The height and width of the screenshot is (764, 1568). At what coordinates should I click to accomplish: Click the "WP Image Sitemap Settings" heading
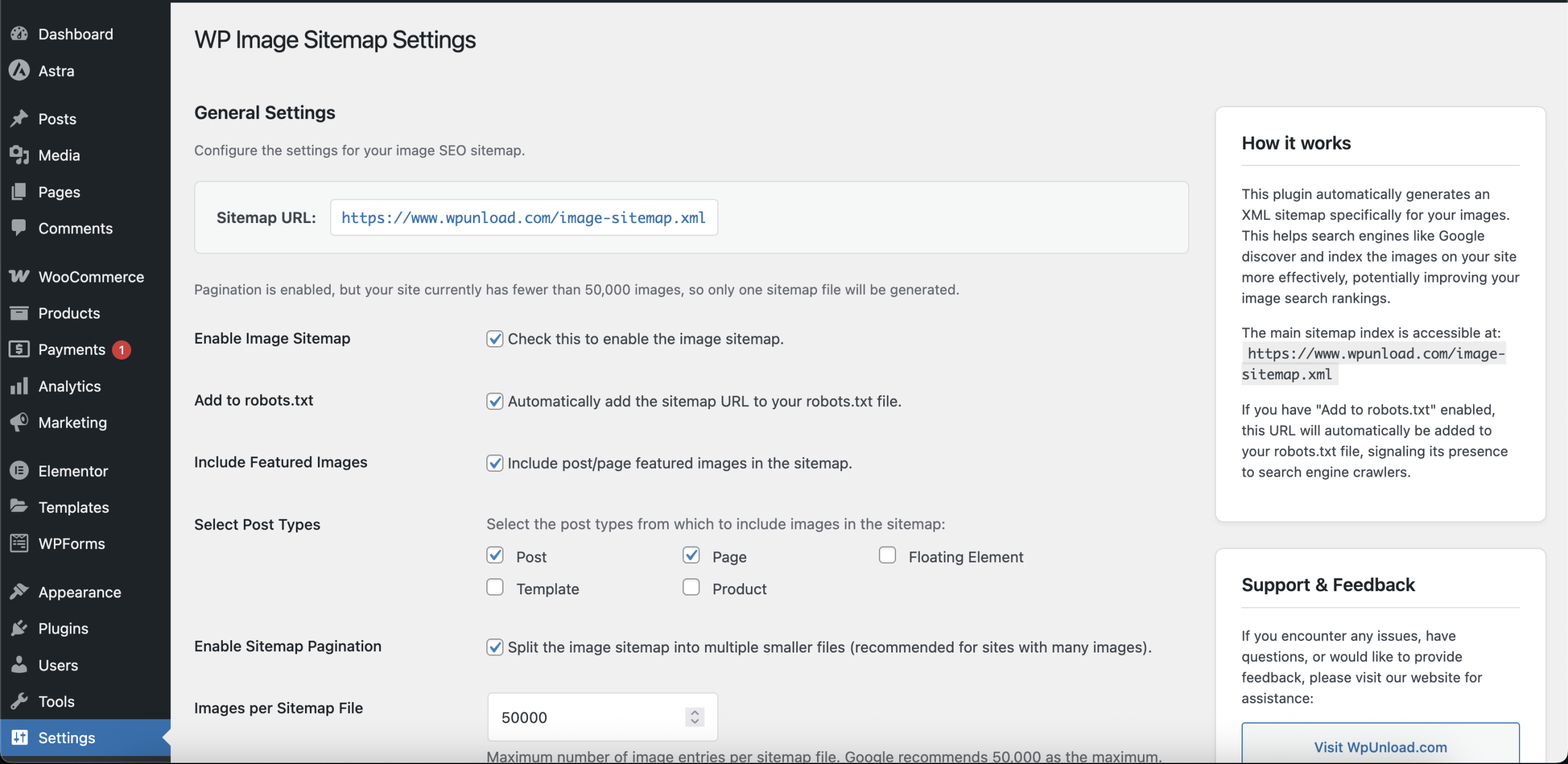pos(335,40)
